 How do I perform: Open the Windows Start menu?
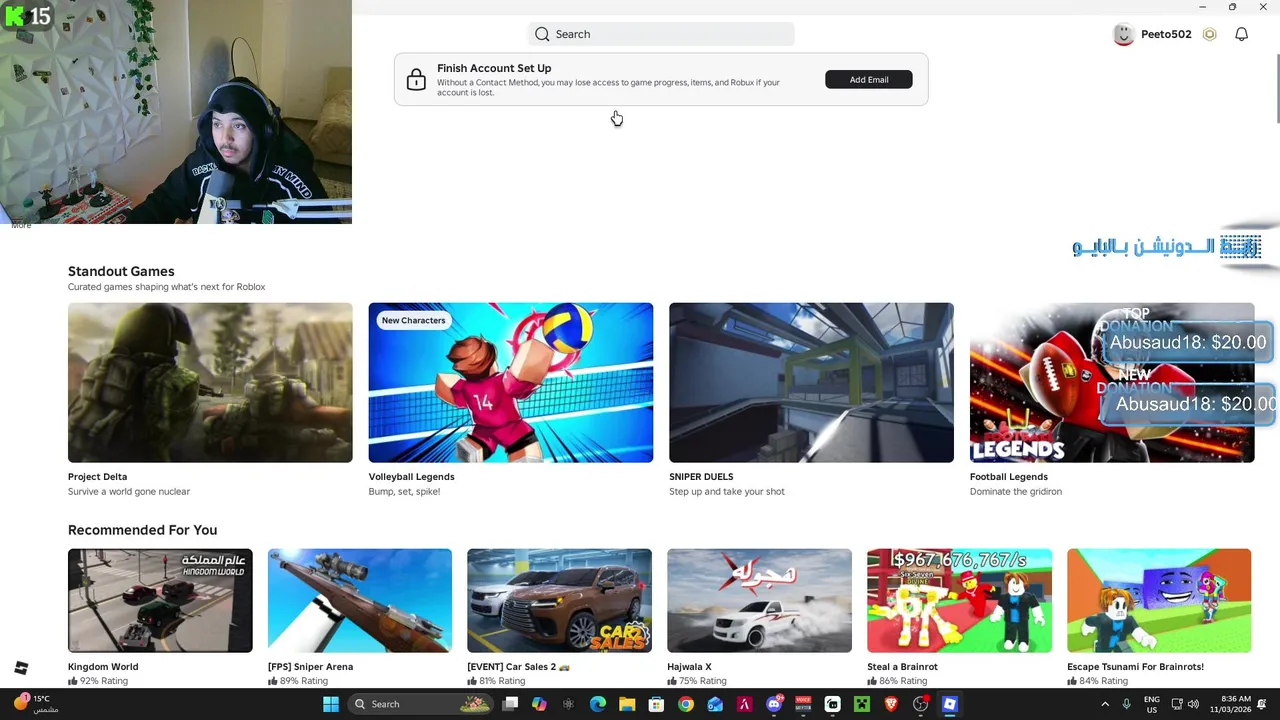coord(331,704)
